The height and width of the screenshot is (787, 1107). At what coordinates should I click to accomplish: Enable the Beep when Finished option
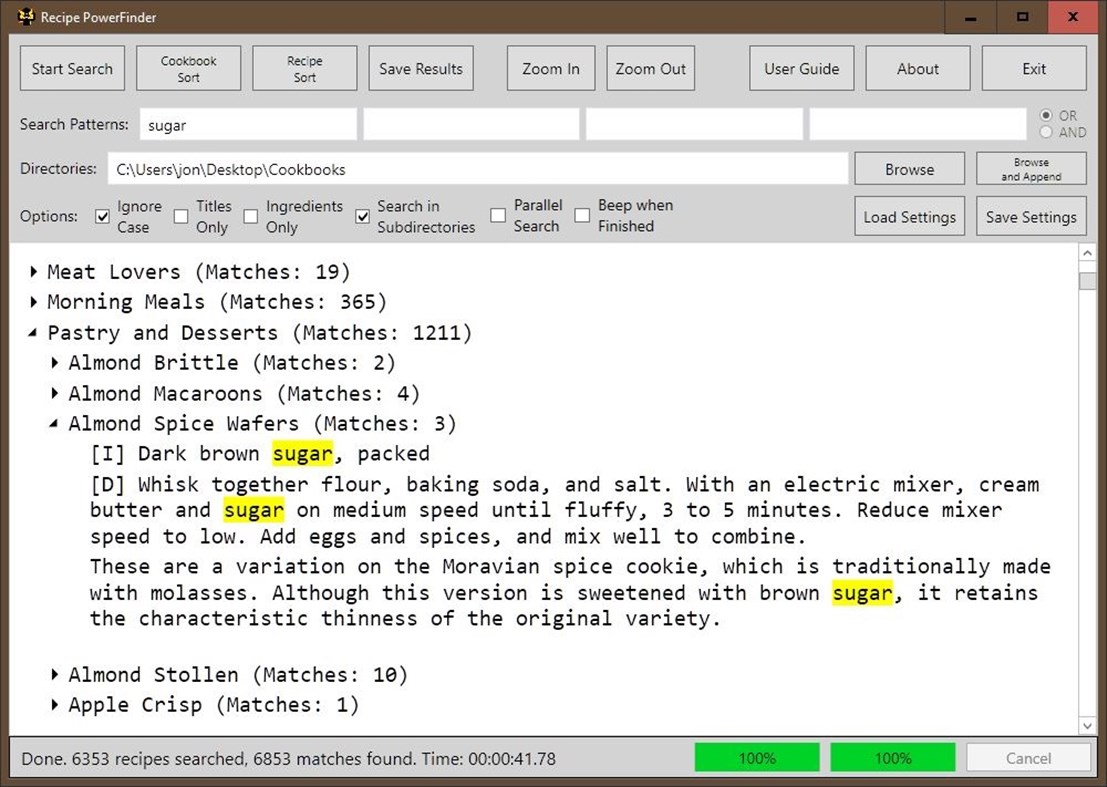[x=582, y=216]
